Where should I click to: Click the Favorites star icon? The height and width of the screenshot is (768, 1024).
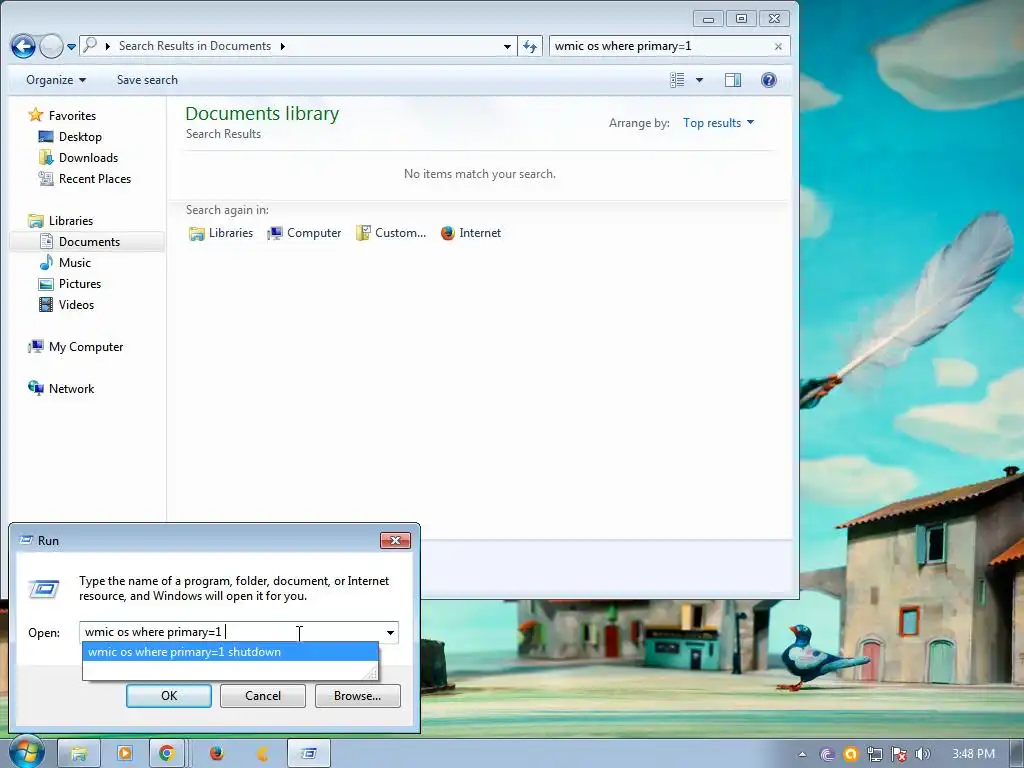(x=35, y=115)
